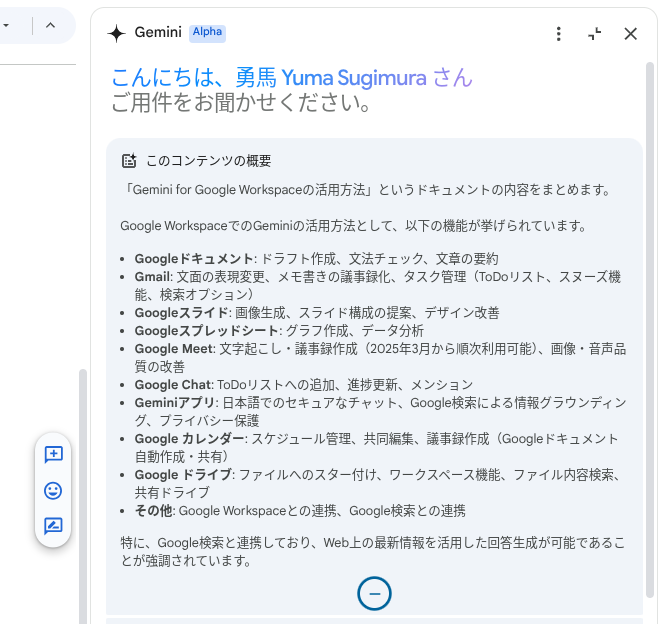
Task: Open the three-dot more options menu
Action: pyautogui.click(x=559, y=34)
